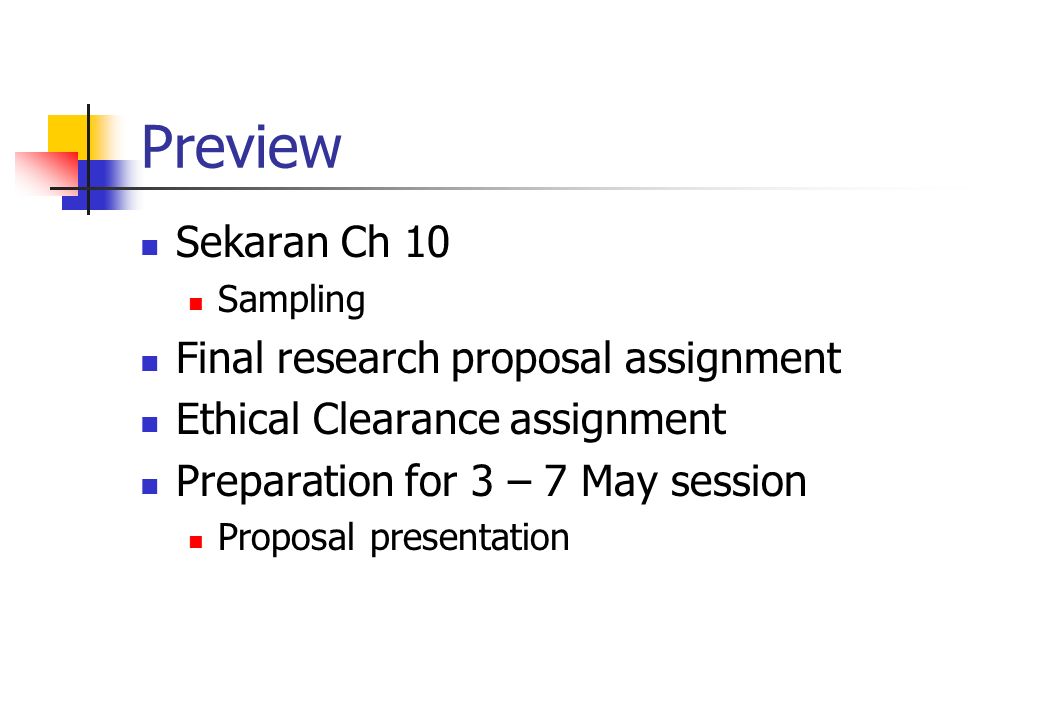This screenshot has height=720, width=1040.
Task: Click blue bullet beside Preparation line
Action: 150,487
